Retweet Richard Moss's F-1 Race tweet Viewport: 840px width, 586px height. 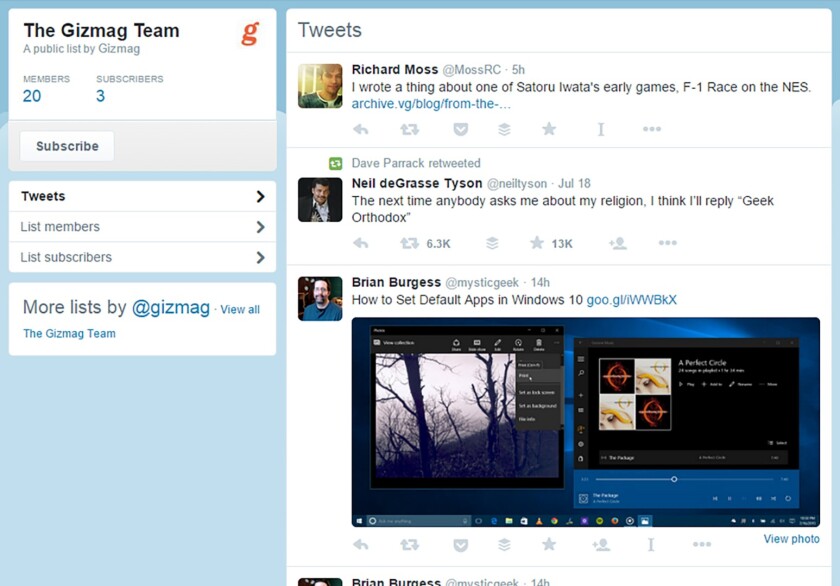tap(410, 129)
